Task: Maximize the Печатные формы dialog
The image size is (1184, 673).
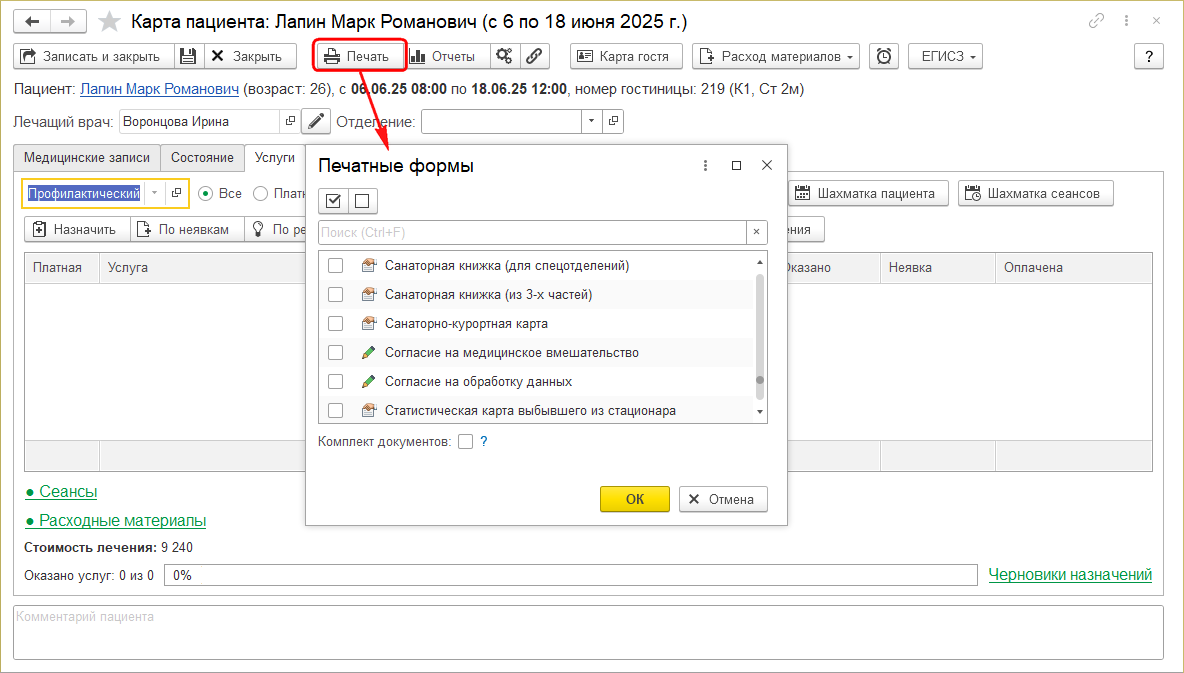Action: 736,165
